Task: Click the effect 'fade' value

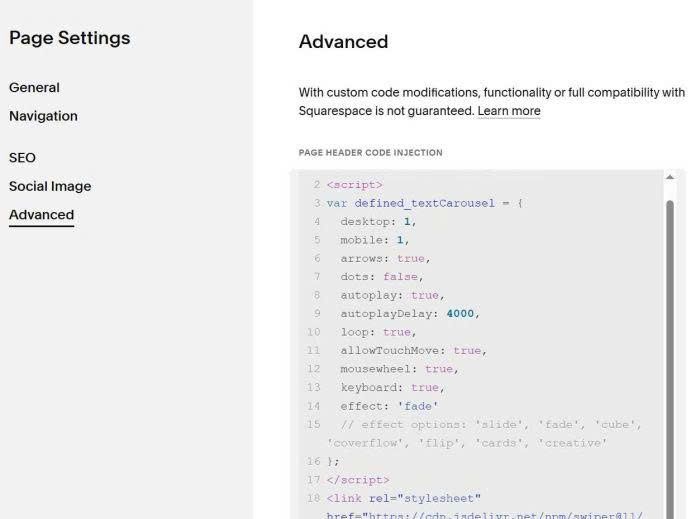Action: 417,406
